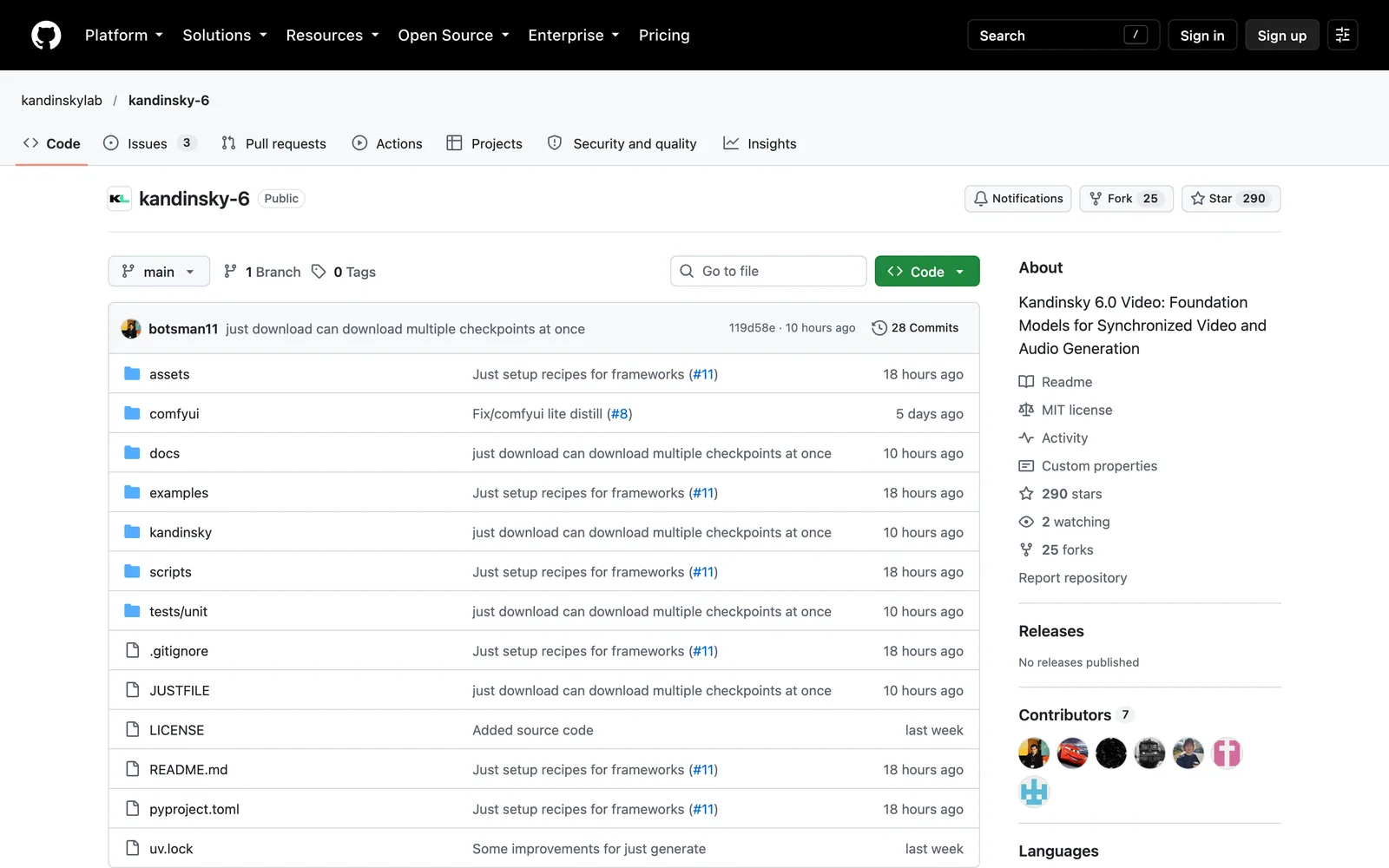Click the botsman11 committer avatar

131,328
